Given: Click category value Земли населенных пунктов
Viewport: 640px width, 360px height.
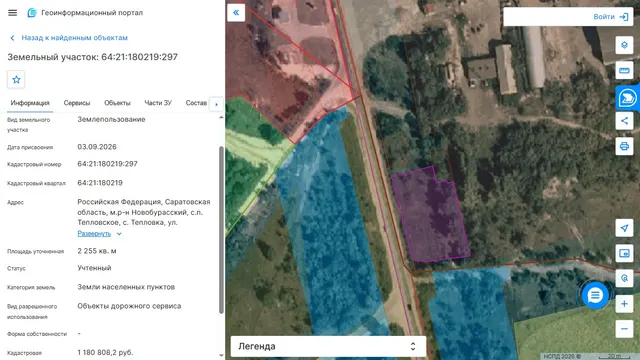Looking at the screenshot, I should [126, 287].
